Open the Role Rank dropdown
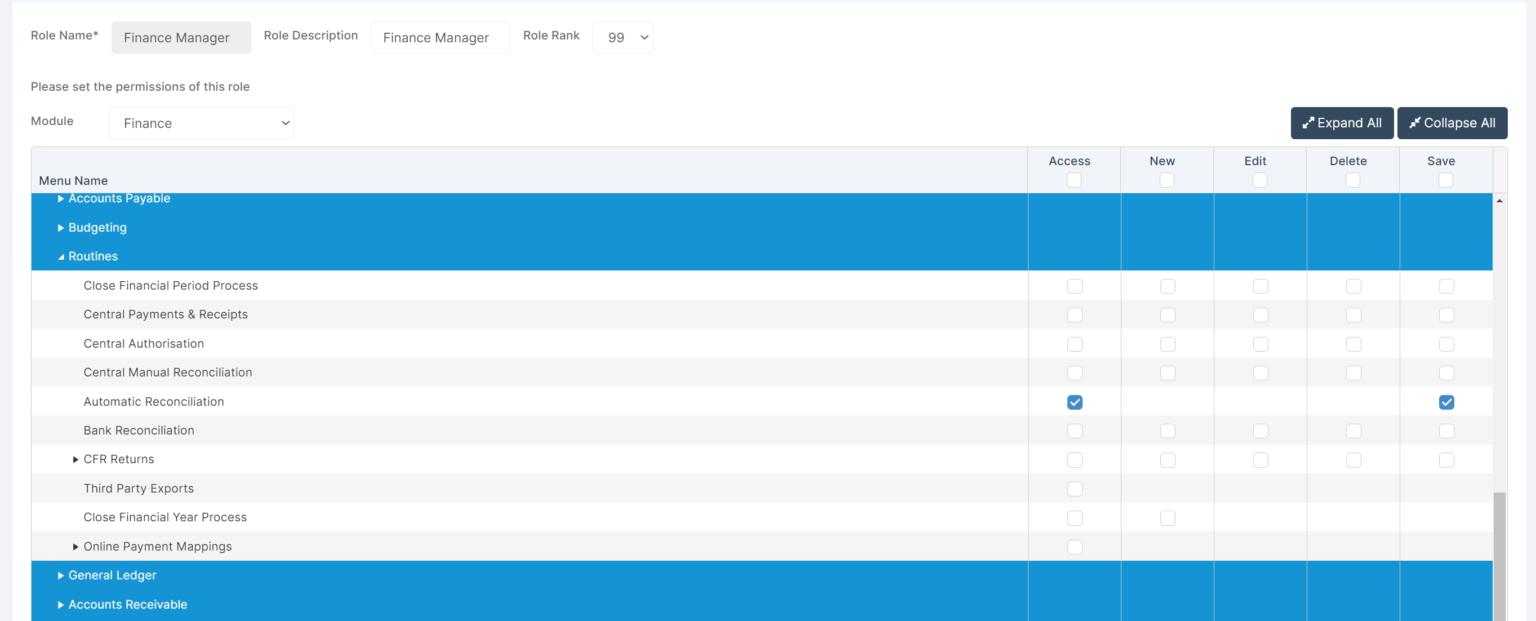The width and height of the screenshot is (1536, 621). tap(622, 37)
